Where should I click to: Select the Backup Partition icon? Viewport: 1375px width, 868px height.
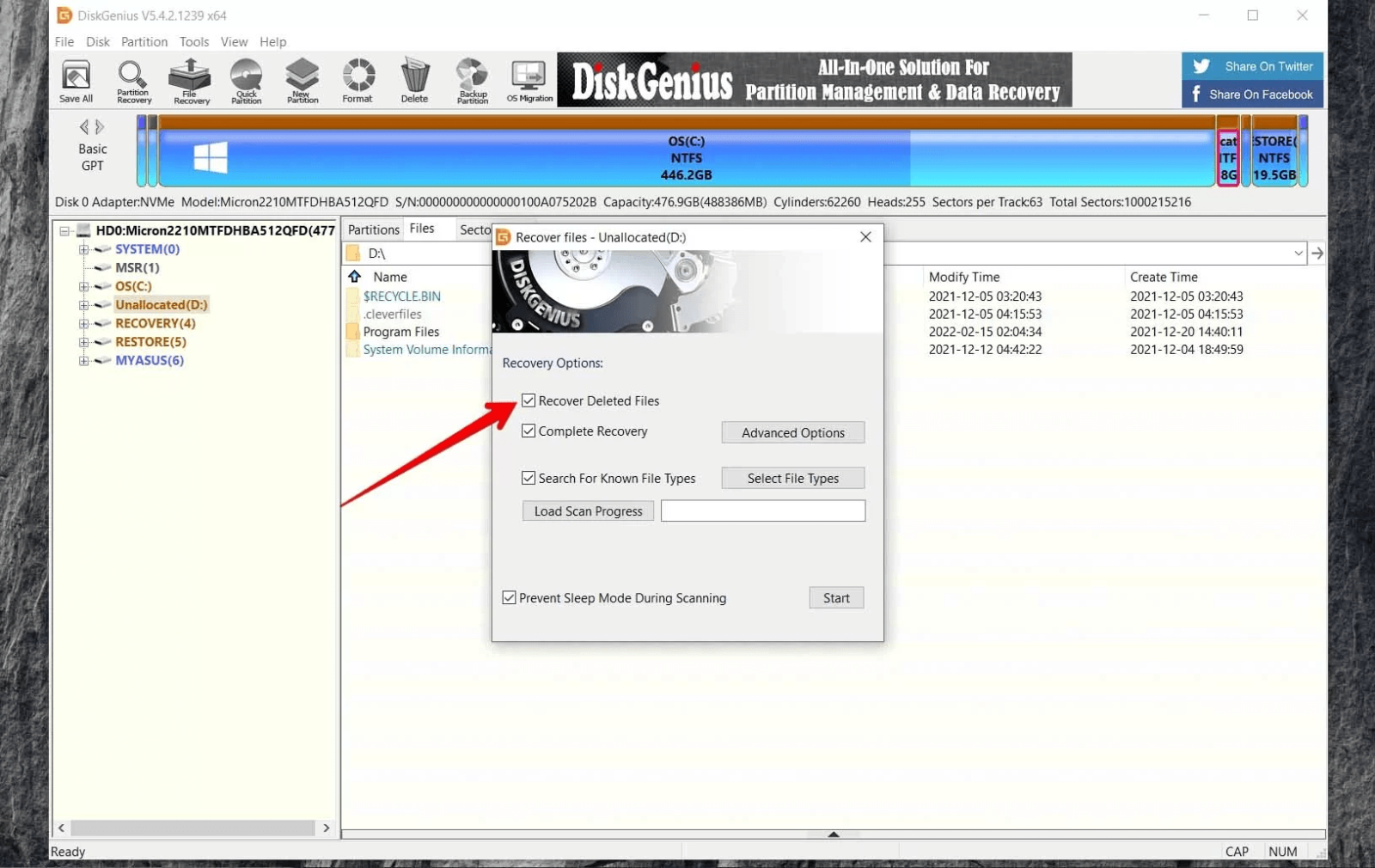[472, 80]
